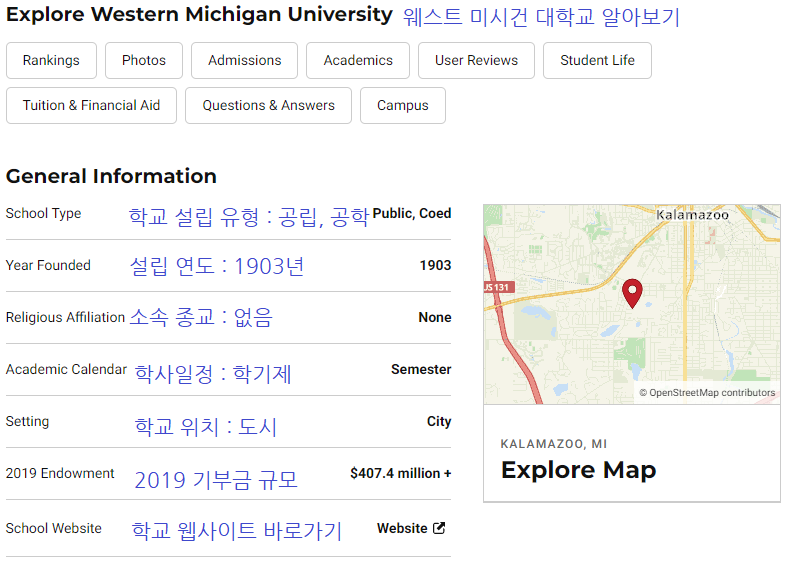Click the 'Kalamazoo' city label on map
The height and width of the screenshot is (562, 788).
click(693, 215)
